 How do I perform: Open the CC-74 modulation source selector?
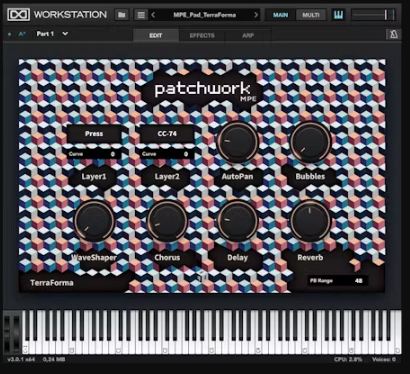click(x=167, y=134)
